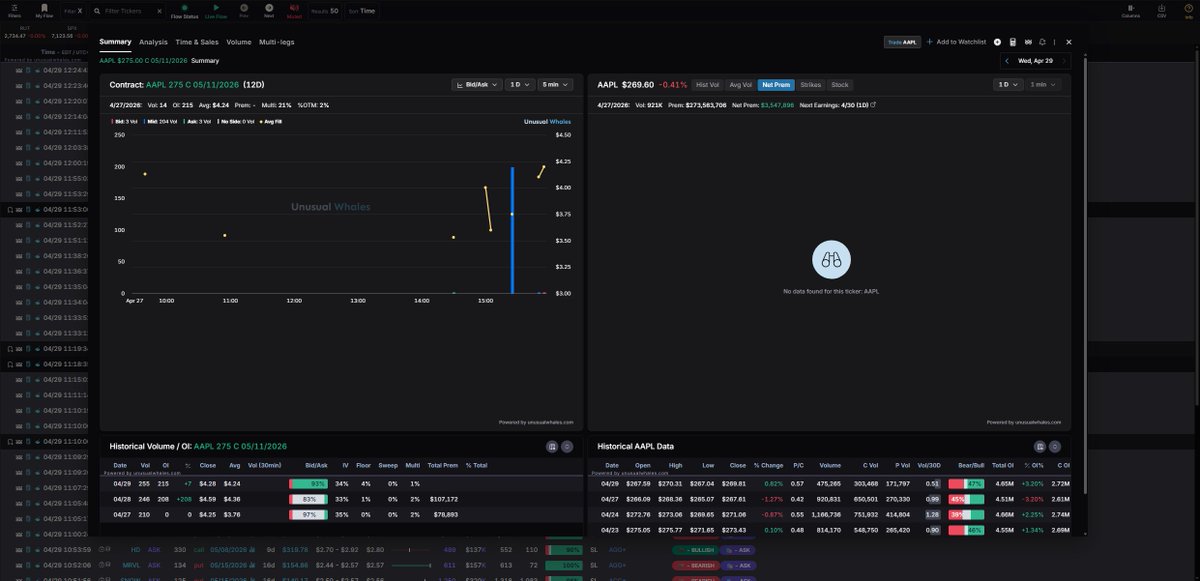Image resolution: width=1200 pixels, height=581 pixels.
Task: Select the Strikes chart option
Action: (x=811, y=85)
